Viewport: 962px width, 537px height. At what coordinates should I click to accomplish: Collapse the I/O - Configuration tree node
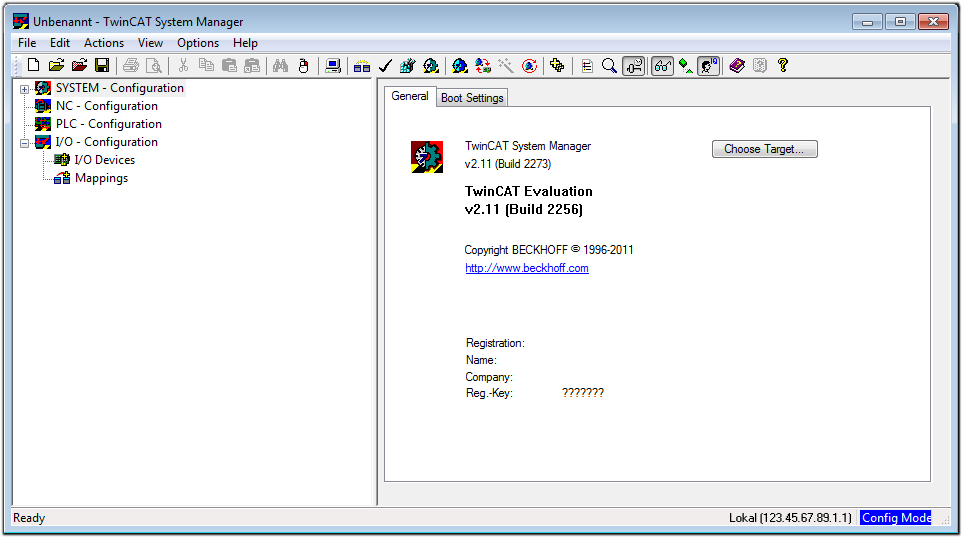[25, 143]
